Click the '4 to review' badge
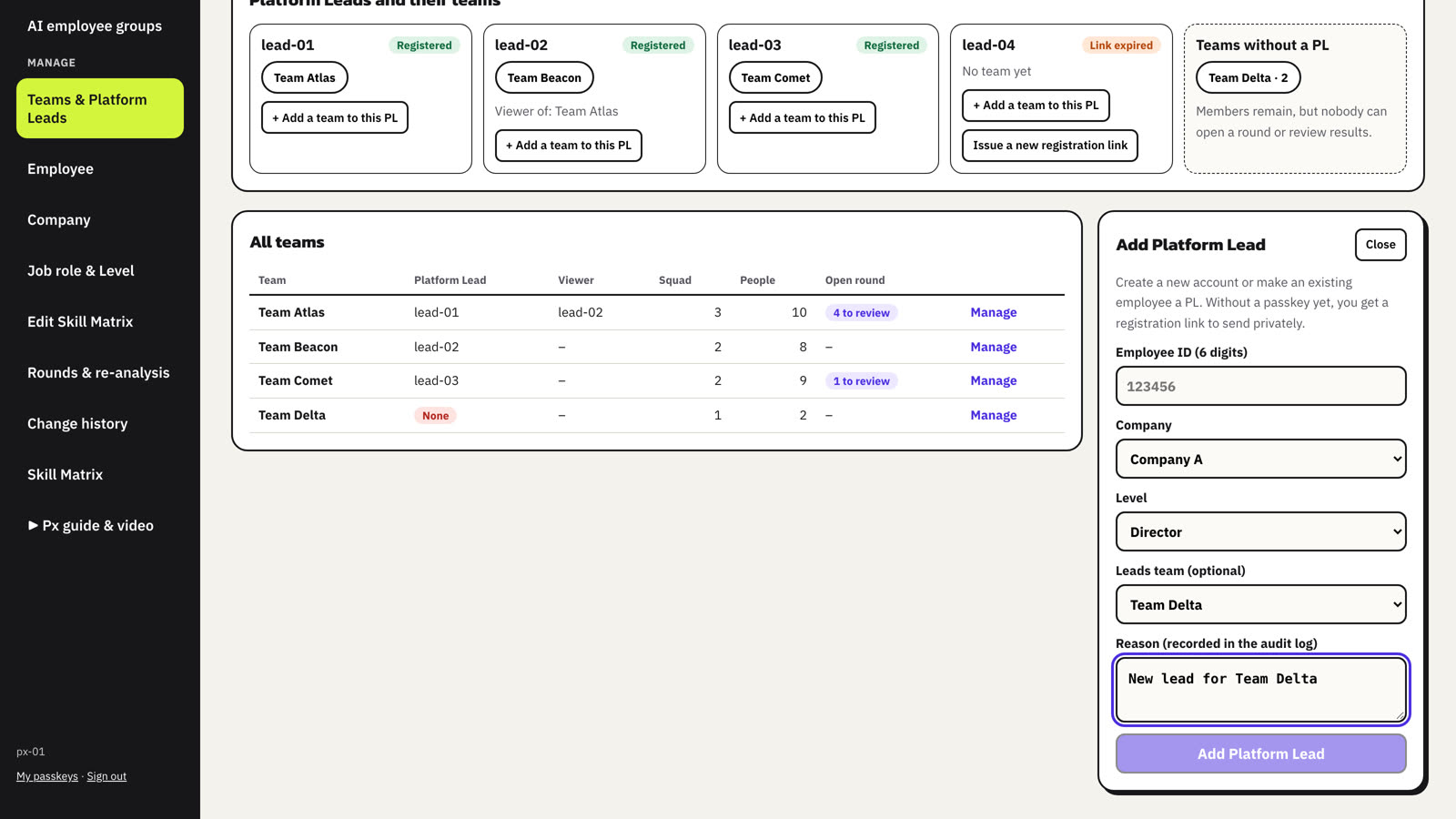1456x819 pixels. [862, 312]
